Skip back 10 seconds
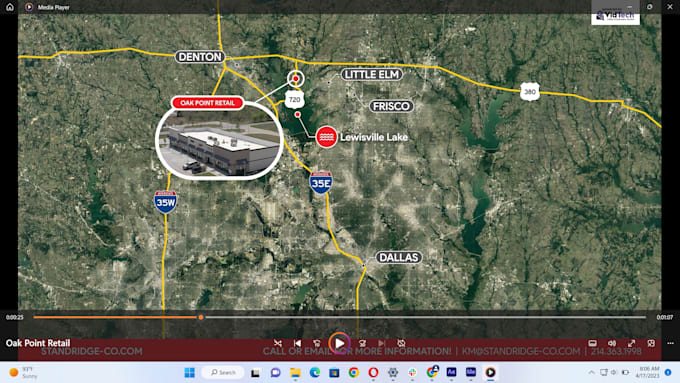 [317, 343]
